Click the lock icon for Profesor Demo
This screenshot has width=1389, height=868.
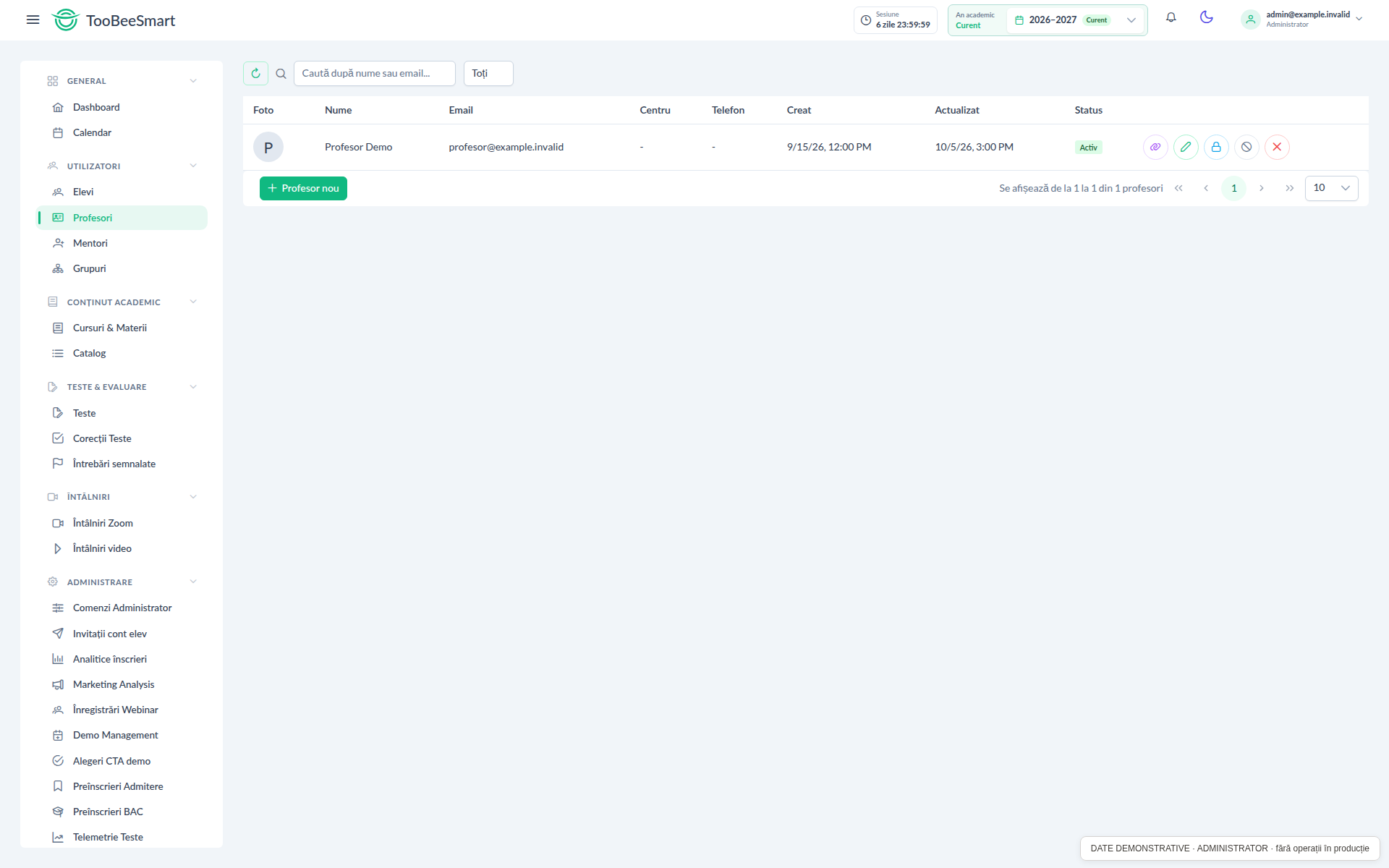pyautogui.click(x=1216, y=147)
